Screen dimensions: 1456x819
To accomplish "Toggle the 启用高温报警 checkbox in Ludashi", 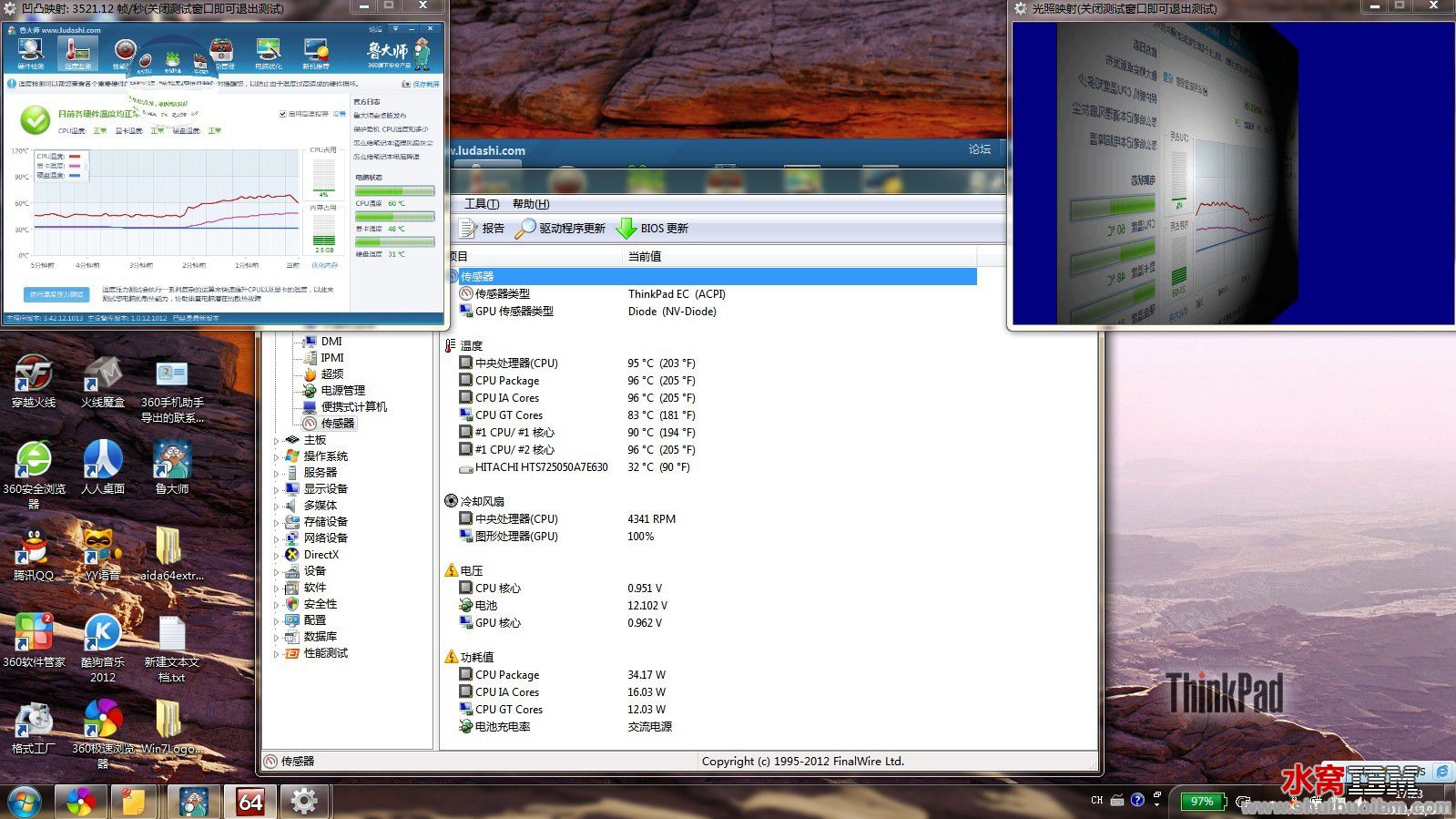I will click(x=282, y=114).
